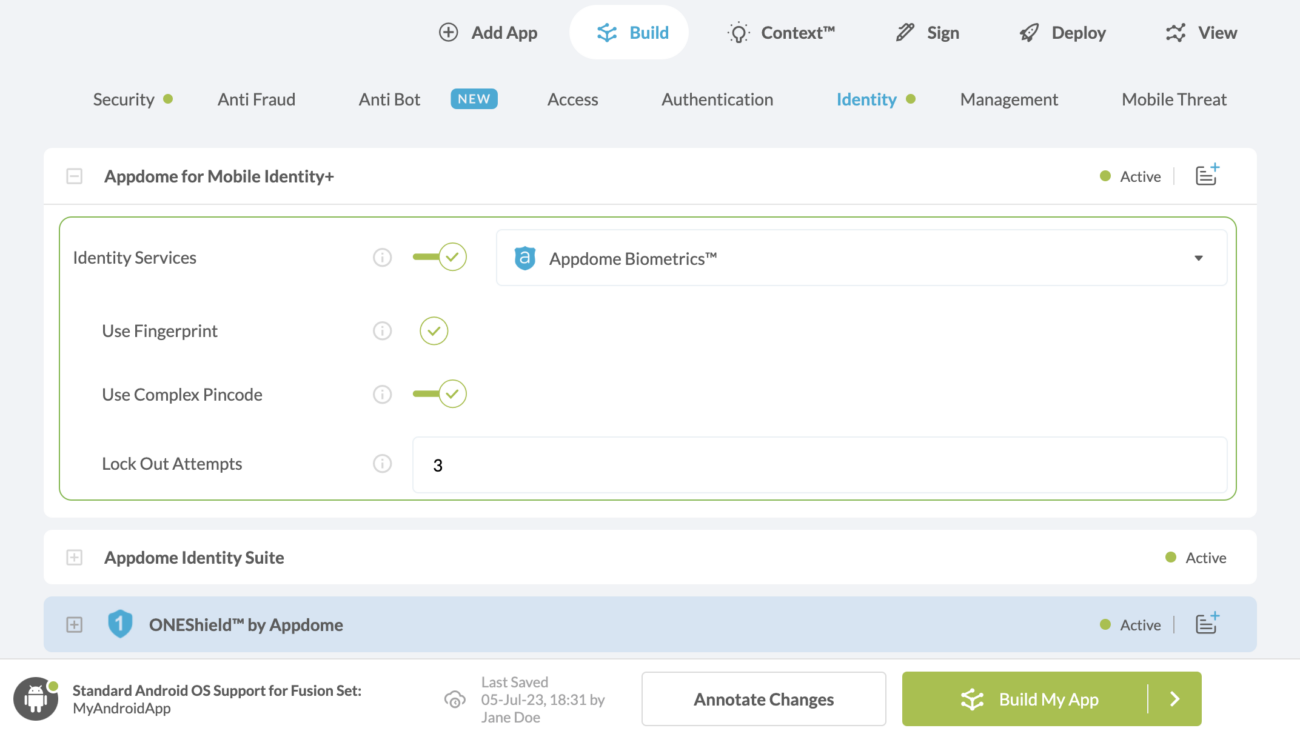The height and width of the screenshot is (731, 1300).
Task: Click the Lock Out Attempts input field
Action: 819,465
